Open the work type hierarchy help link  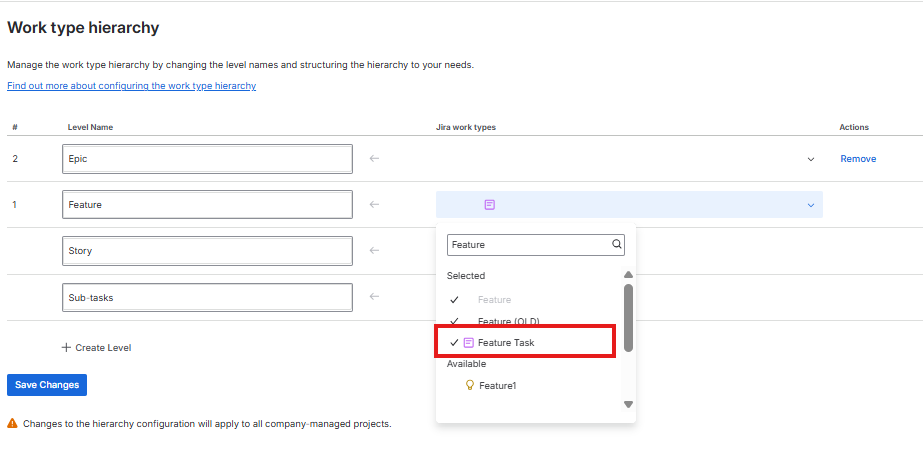[131, 86]
